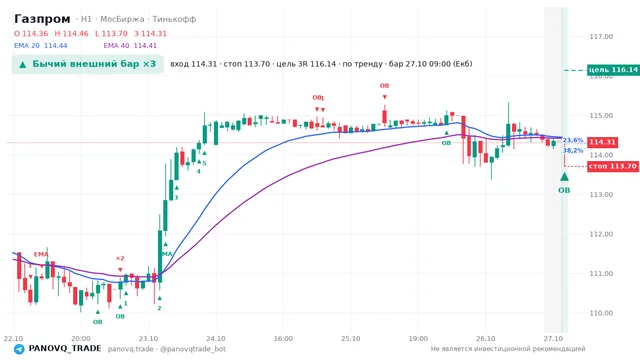Viewport: 640px width, 360px height.
Task: Click the 110.00 price axis label
Action: click(x=601, y=313)
